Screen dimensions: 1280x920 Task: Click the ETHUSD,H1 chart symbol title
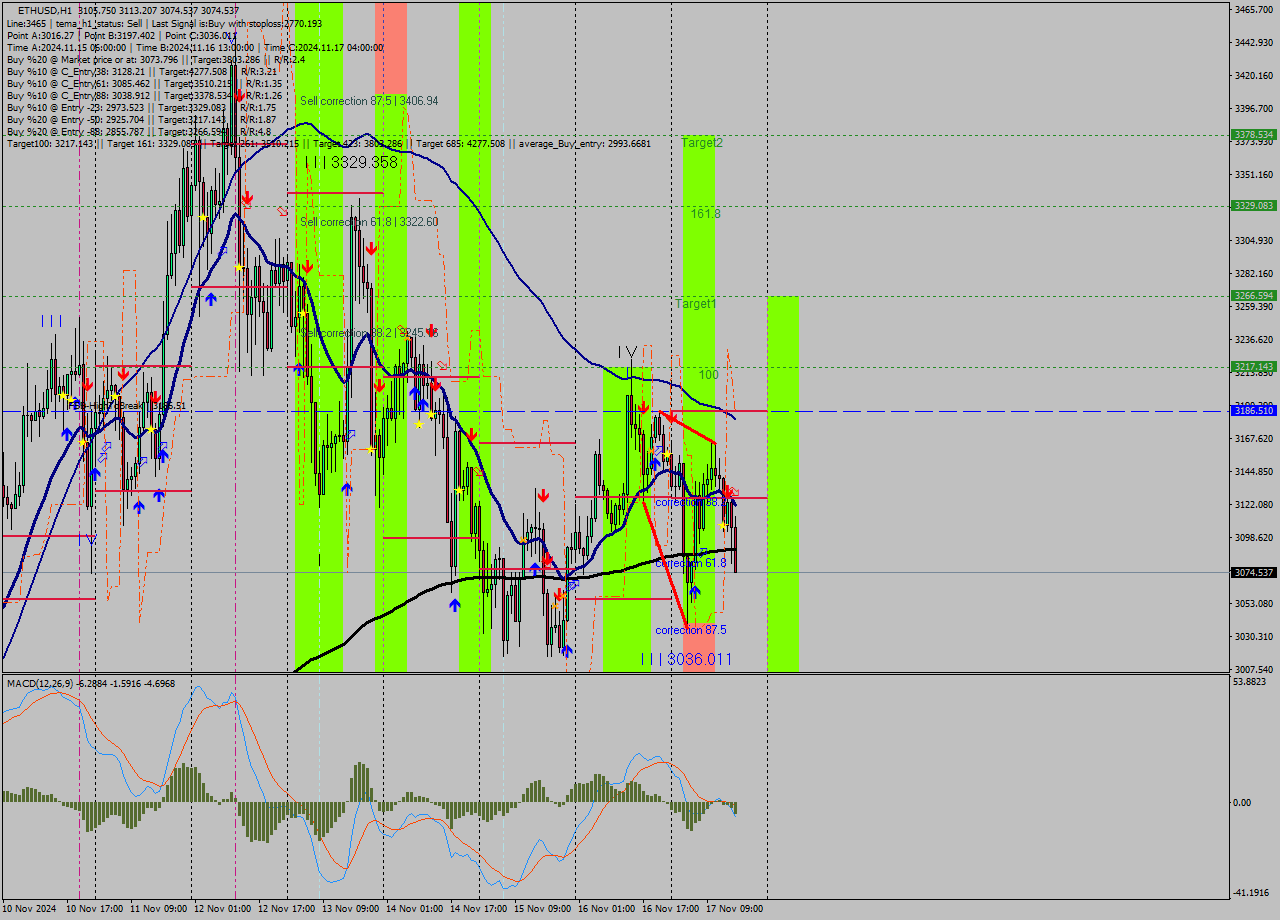(44, 10)
